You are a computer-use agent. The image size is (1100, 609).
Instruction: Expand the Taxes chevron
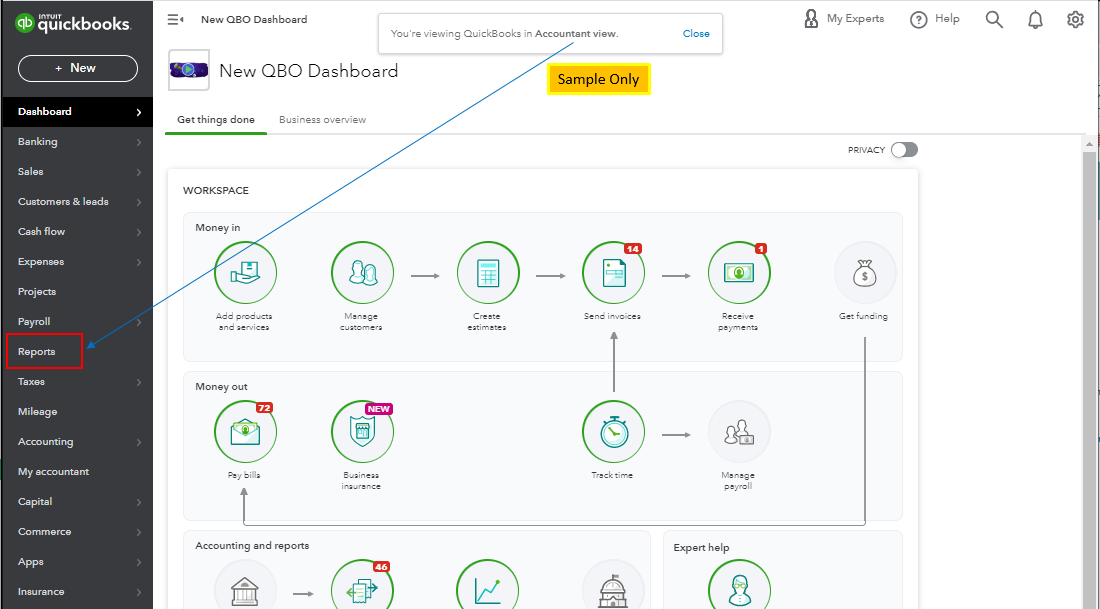pos(139,382)
